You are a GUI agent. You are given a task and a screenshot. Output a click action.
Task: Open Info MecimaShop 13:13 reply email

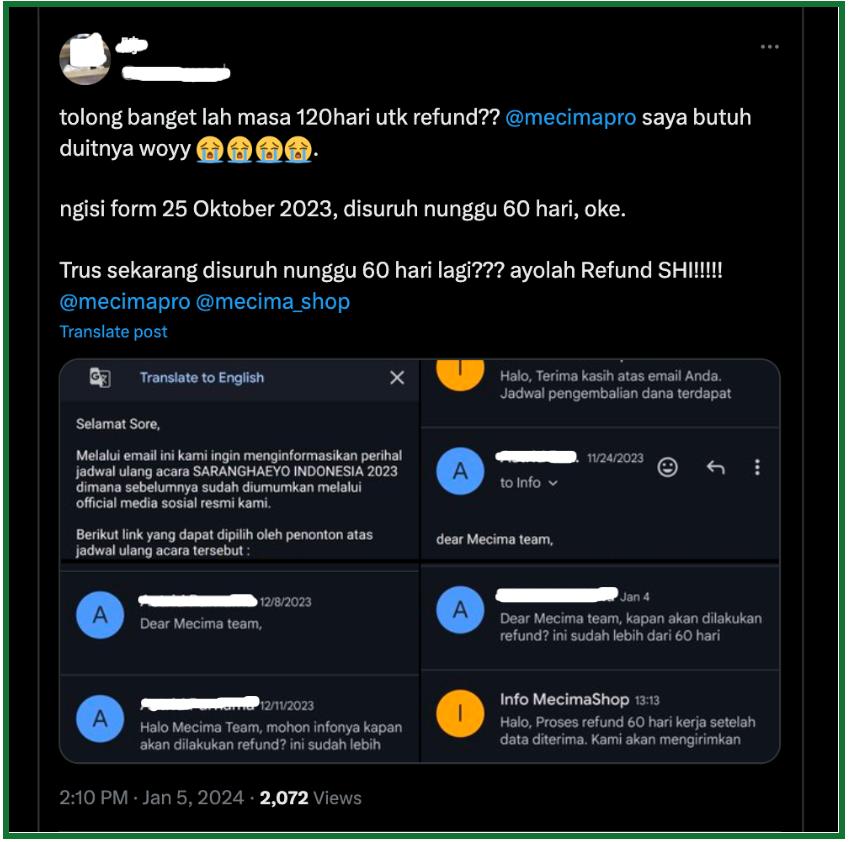pos(600,716)
